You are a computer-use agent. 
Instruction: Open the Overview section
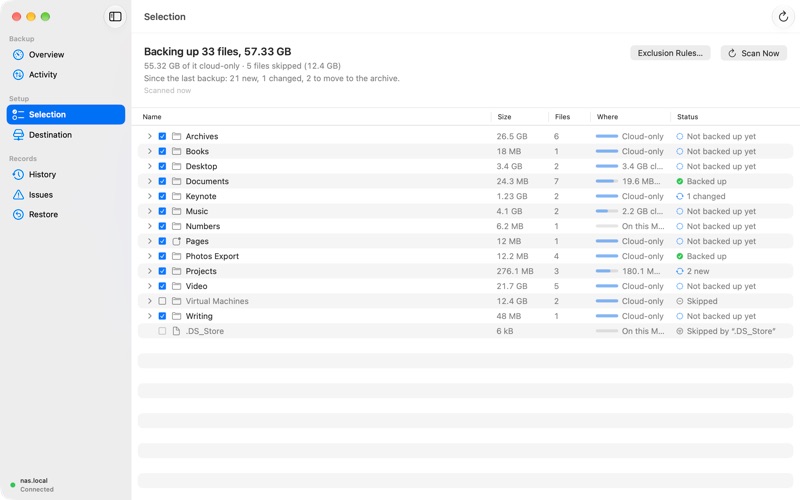coord(66,55)
